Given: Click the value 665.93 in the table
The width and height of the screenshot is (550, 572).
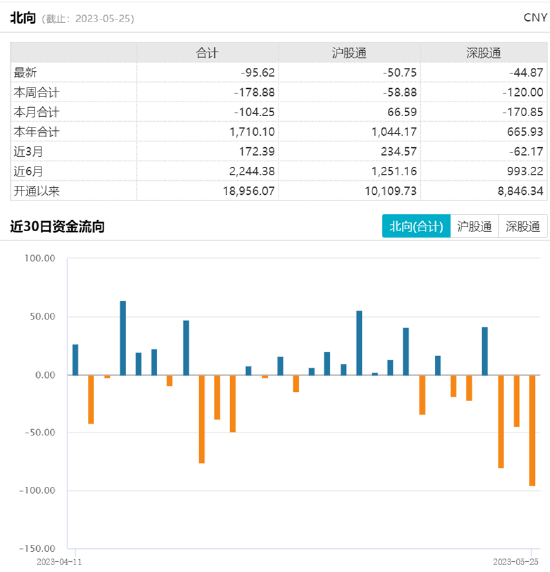Looking at the screenshot, I should 525,131.
